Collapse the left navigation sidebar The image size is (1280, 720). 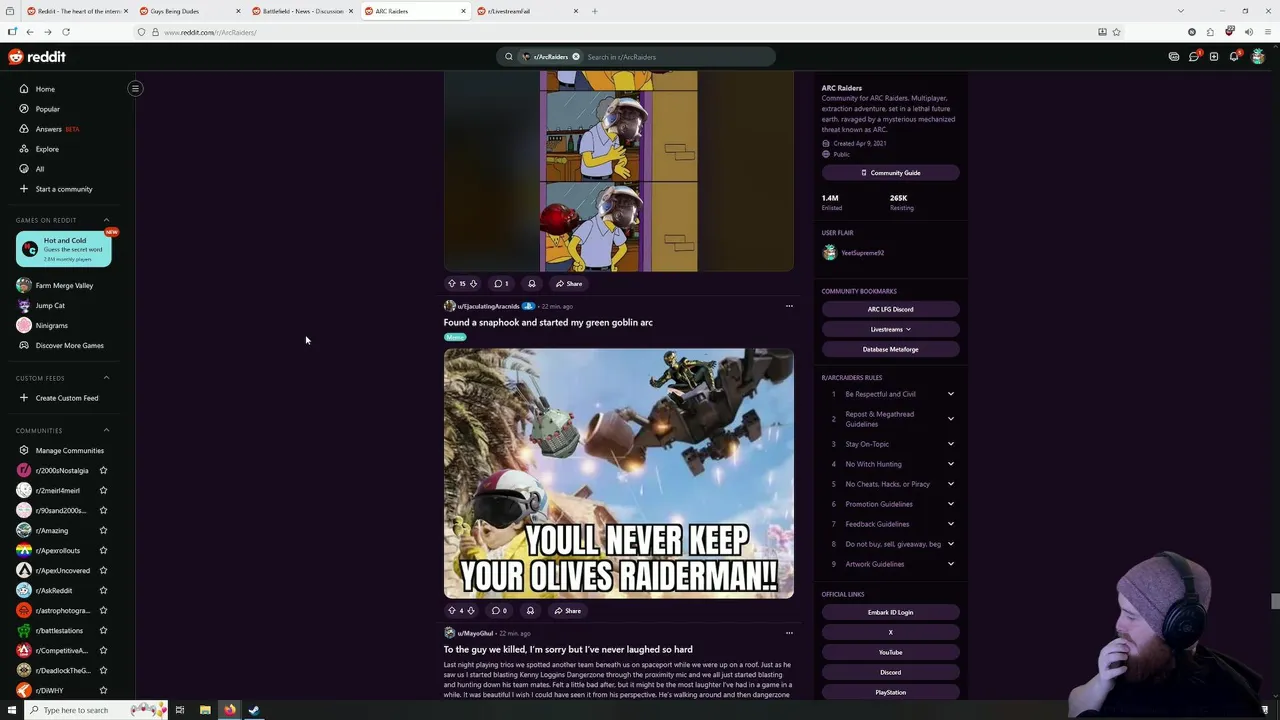135,88
